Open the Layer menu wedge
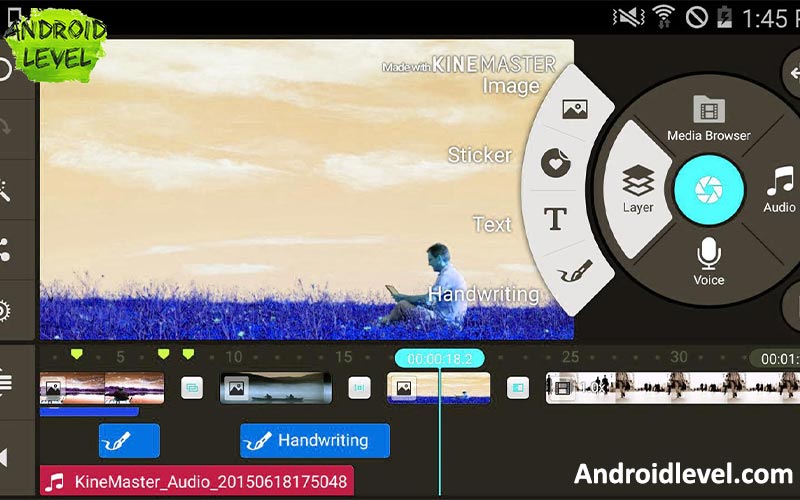Image resolution: width=800 pixels, height=500 pixels. pos(638,189)
